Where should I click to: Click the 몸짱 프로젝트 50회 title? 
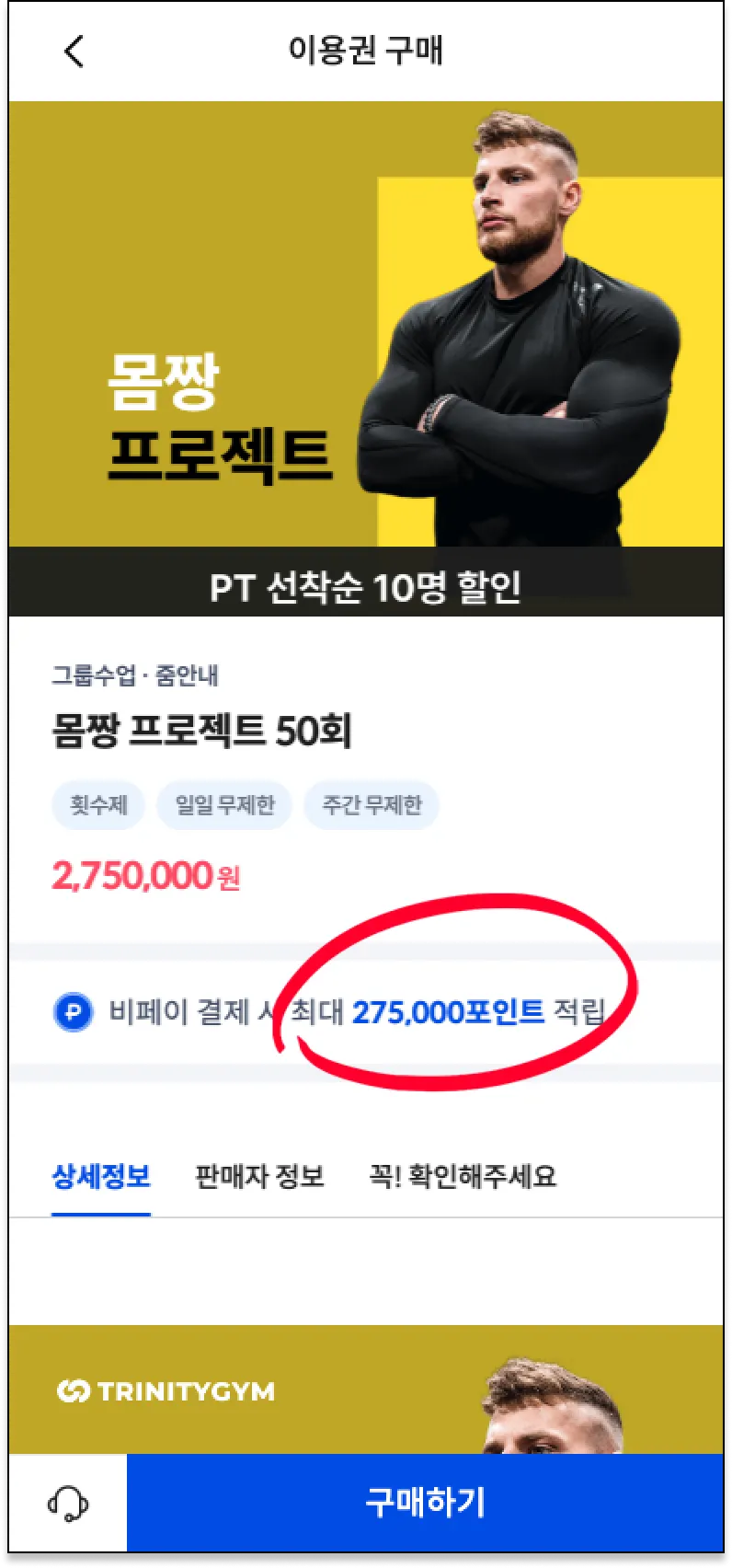tap(201, 731)
